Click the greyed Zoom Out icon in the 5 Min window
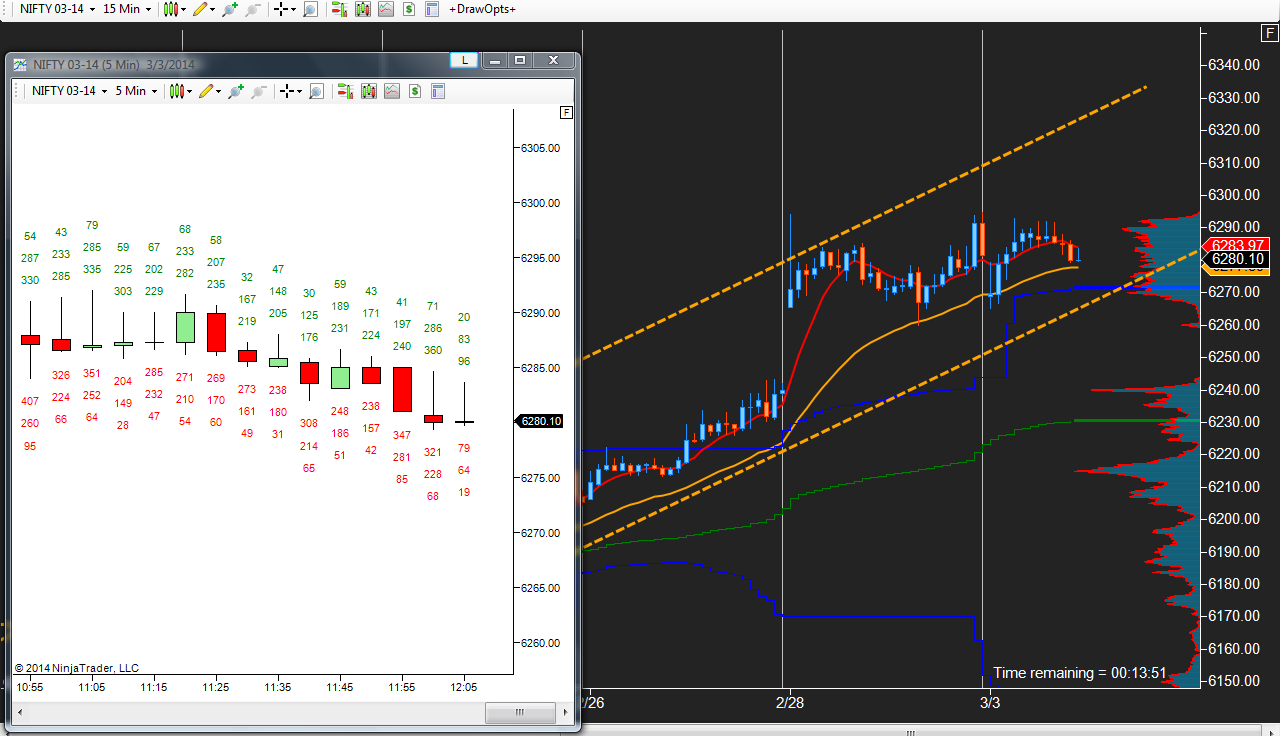 point(259,91)
